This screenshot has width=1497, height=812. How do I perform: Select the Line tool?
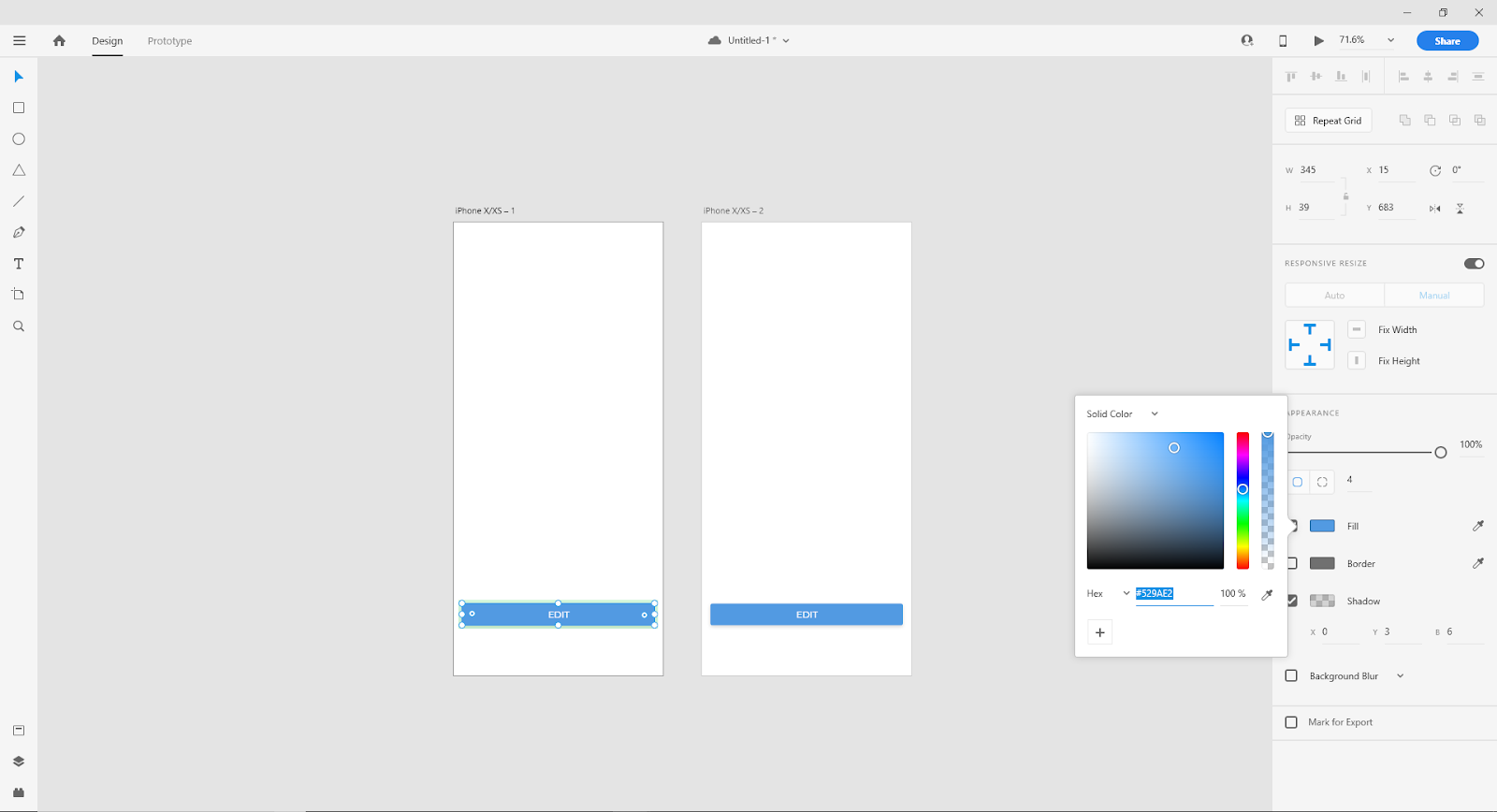[x=19, y=201]
